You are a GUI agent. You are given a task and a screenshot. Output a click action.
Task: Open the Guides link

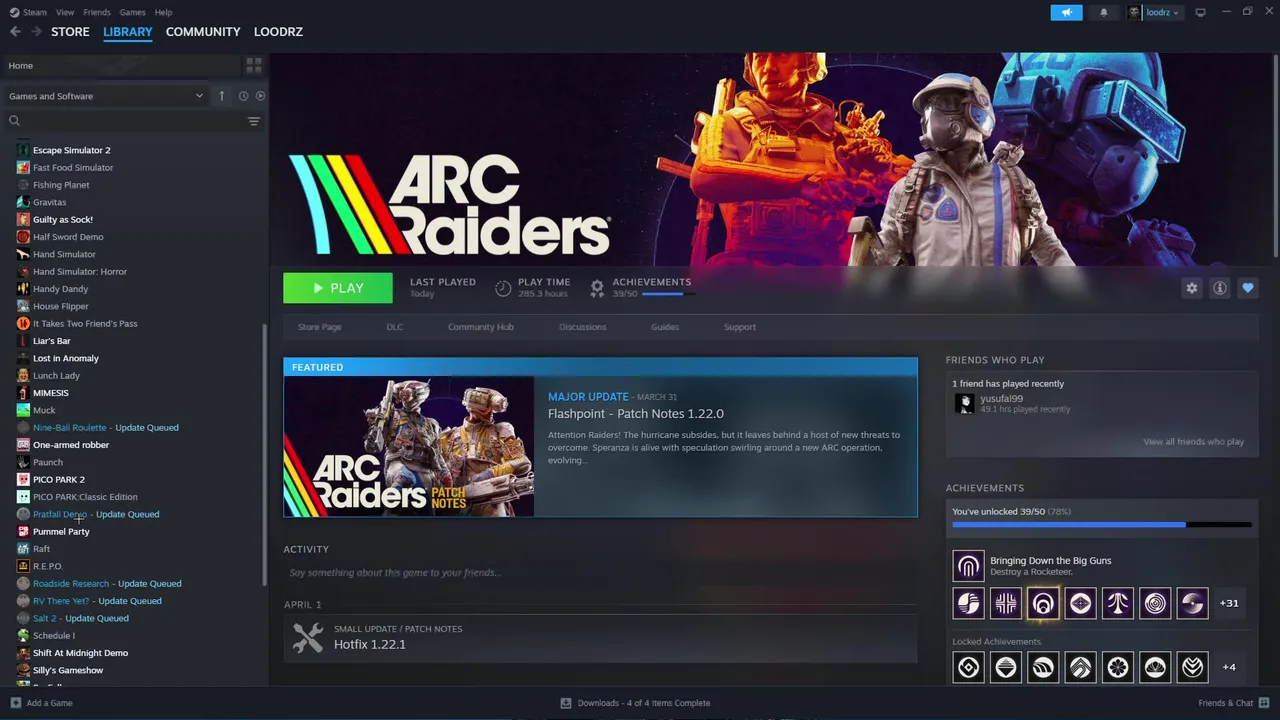click(665, 327)
